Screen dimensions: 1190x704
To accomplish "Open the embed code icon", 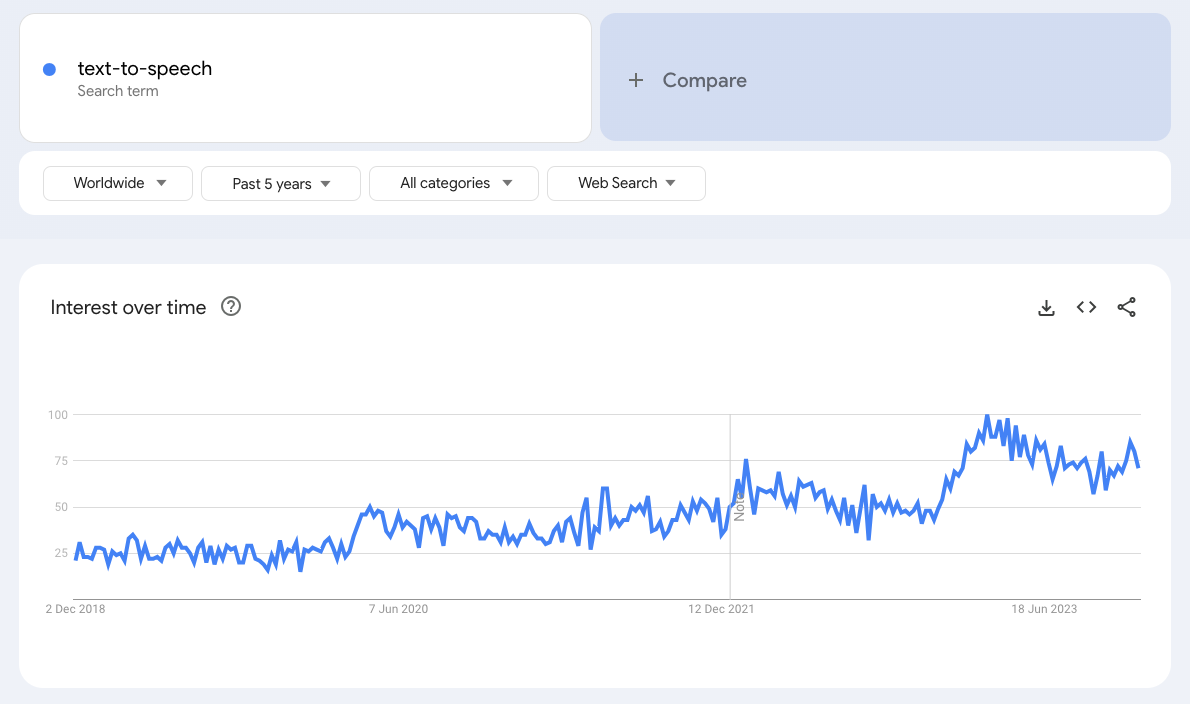I will 1086,307.
